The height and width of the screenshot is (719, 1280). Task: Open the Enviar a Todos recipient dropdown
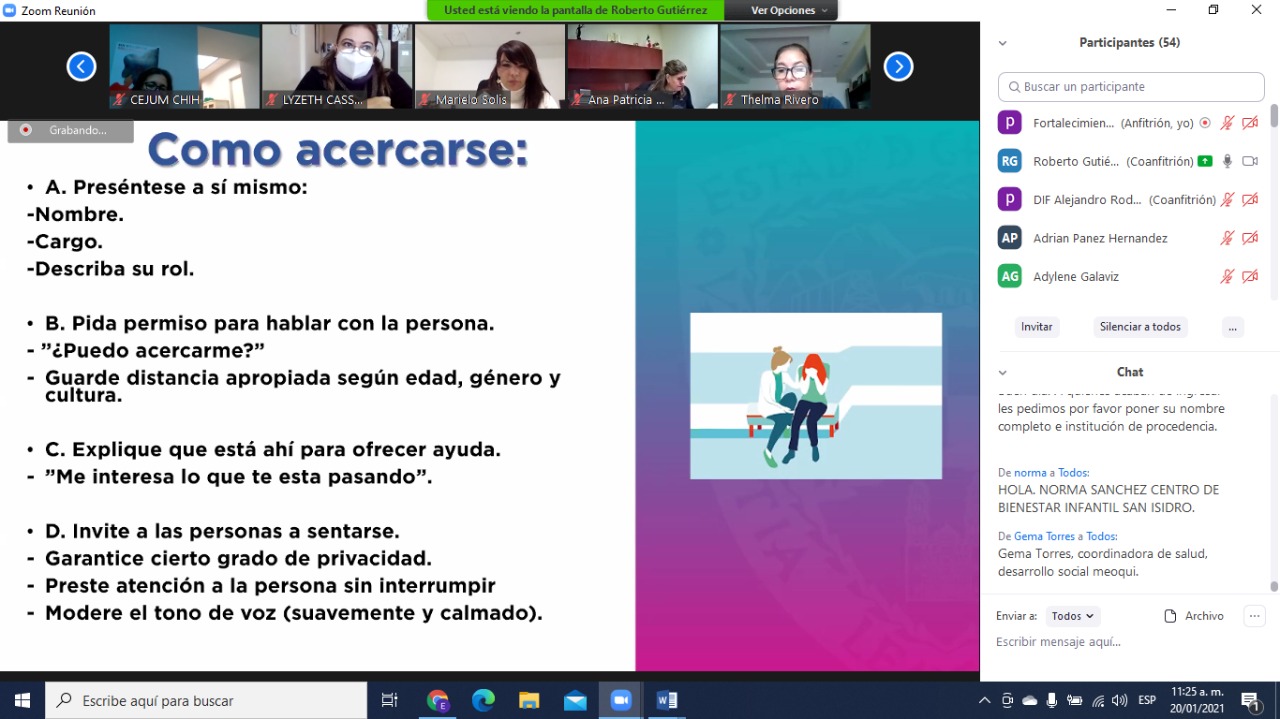click(x=1074, y=616)
